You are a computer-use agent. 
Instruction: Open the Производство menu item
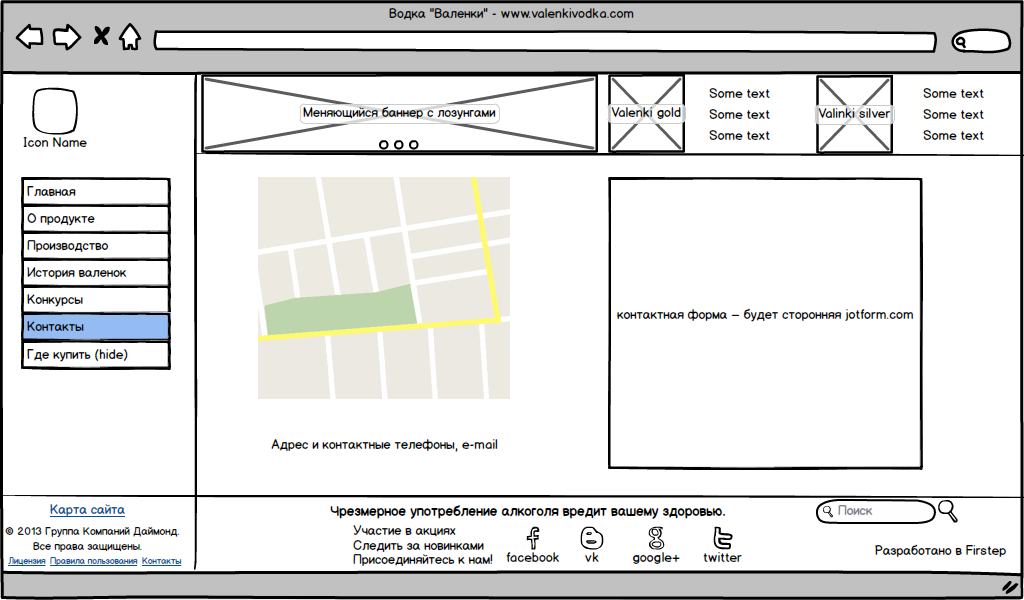96,246
